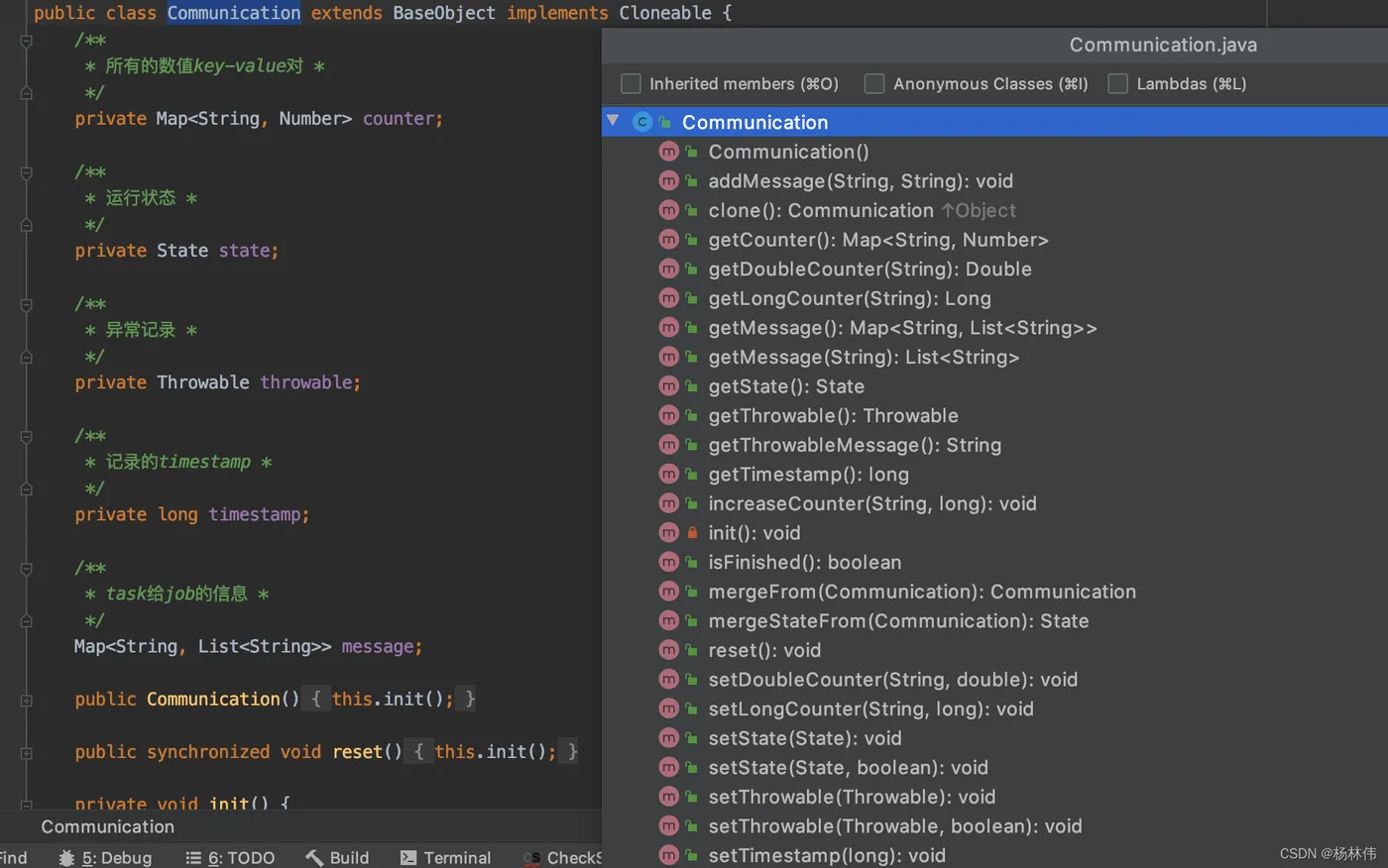Click the message field name
1388x868 pixels.
coord(379,646)
